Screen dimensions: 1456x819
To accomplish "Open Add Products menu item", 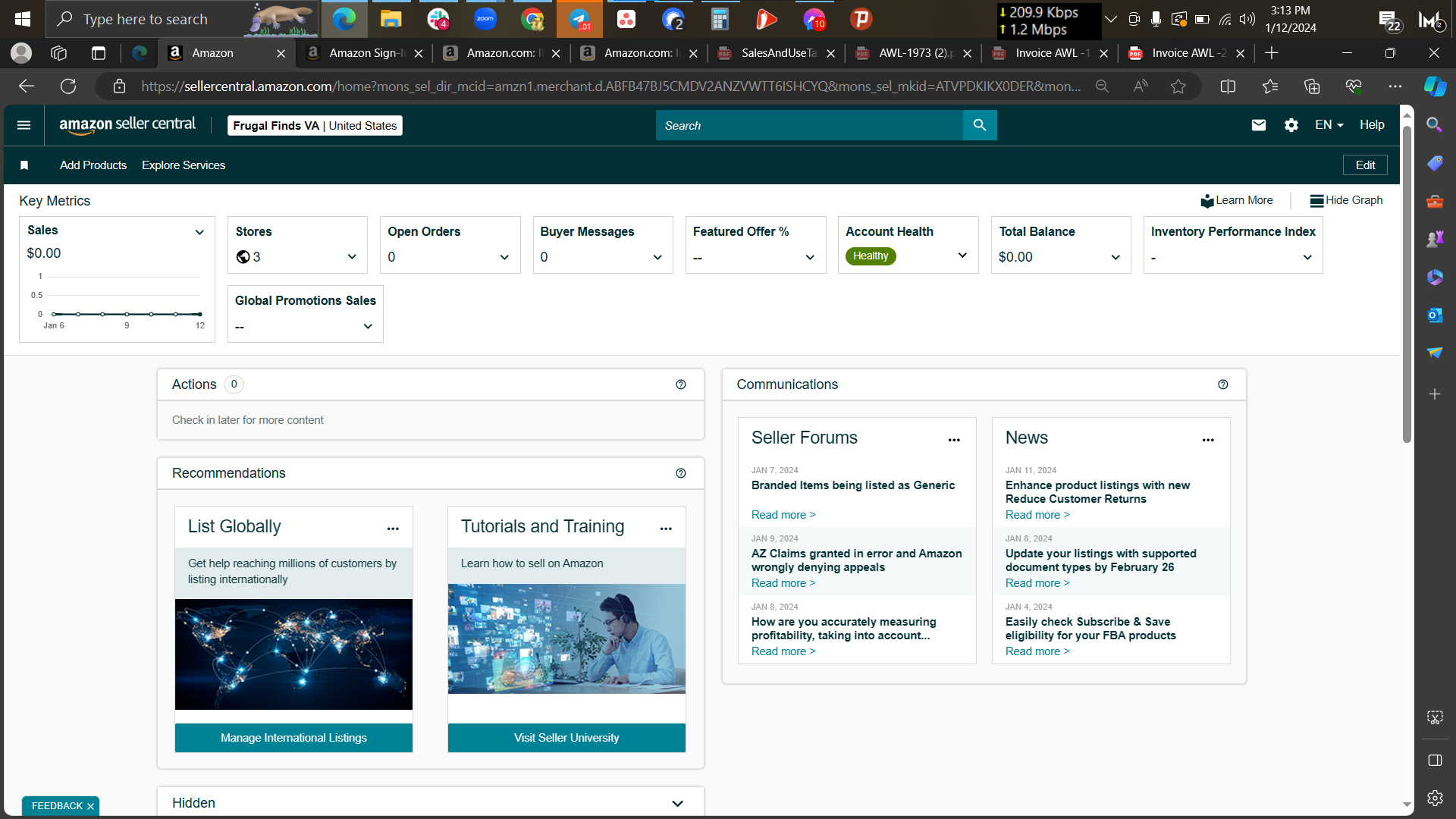I will tap(93, 165).
